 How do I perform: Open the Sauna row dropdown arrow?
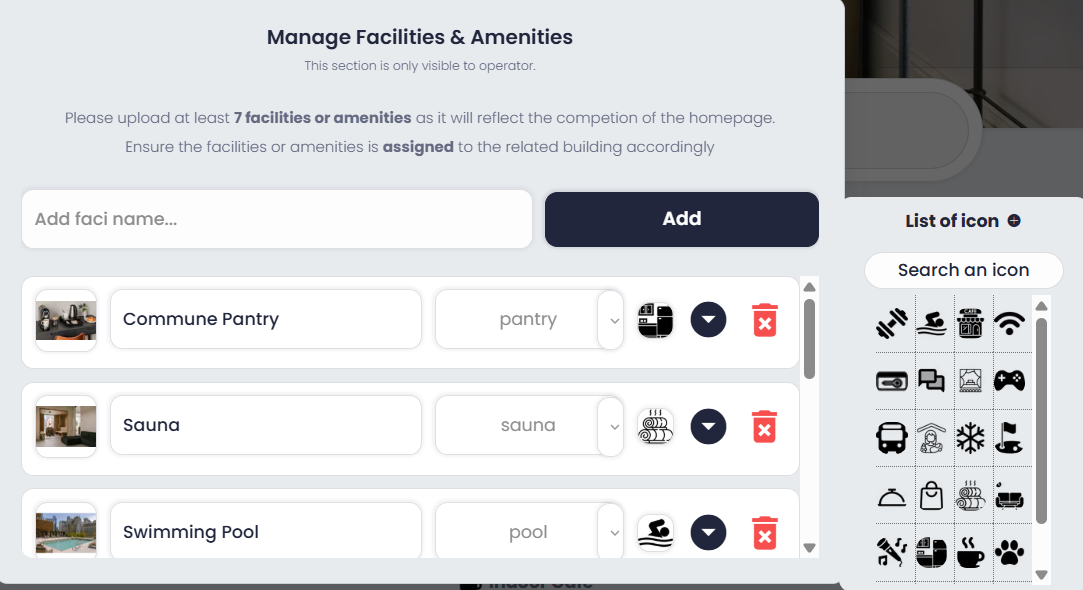(708, 426)
